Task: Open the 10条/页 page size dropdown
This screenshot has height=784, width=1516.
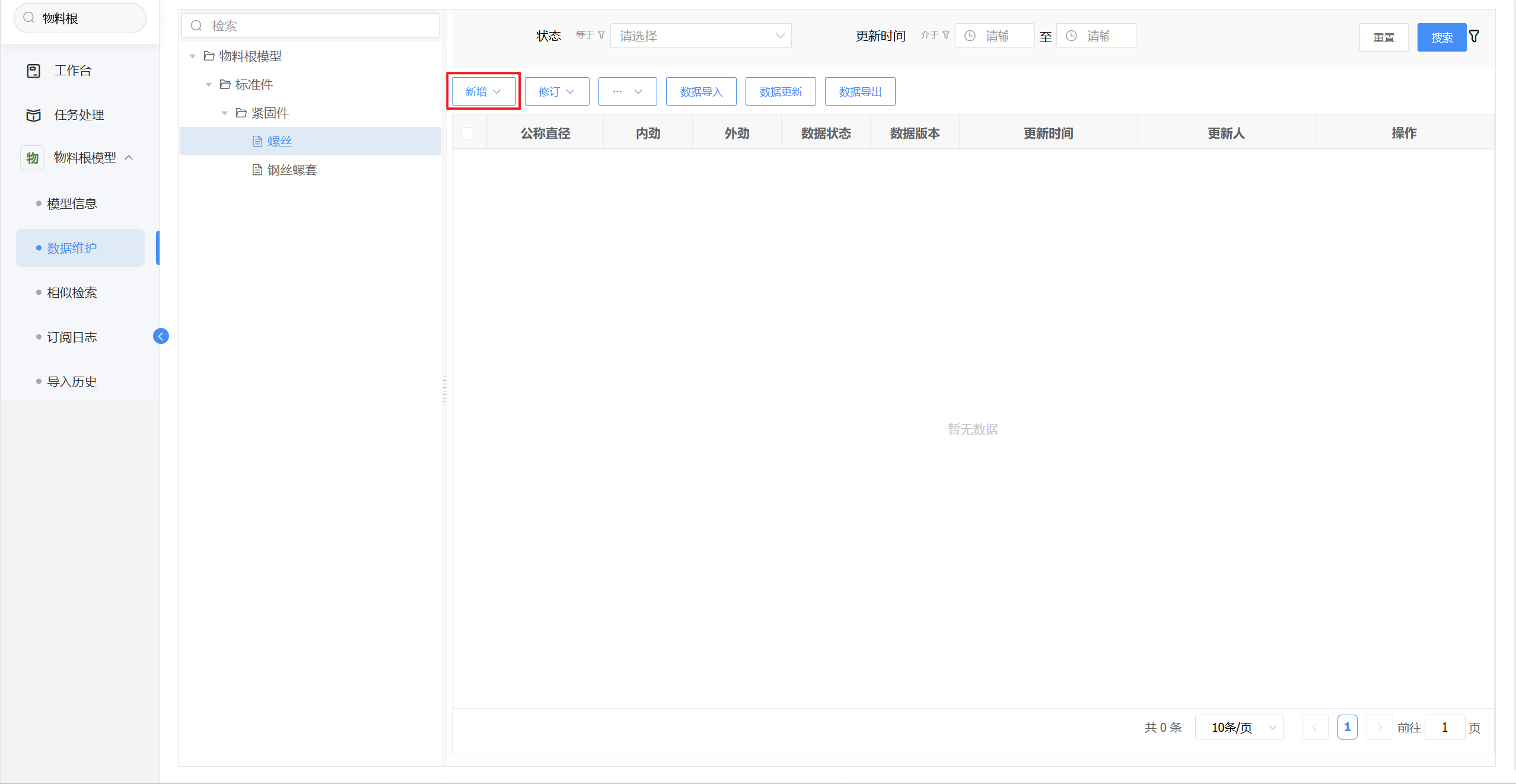Action: [x=1239, y=727]
